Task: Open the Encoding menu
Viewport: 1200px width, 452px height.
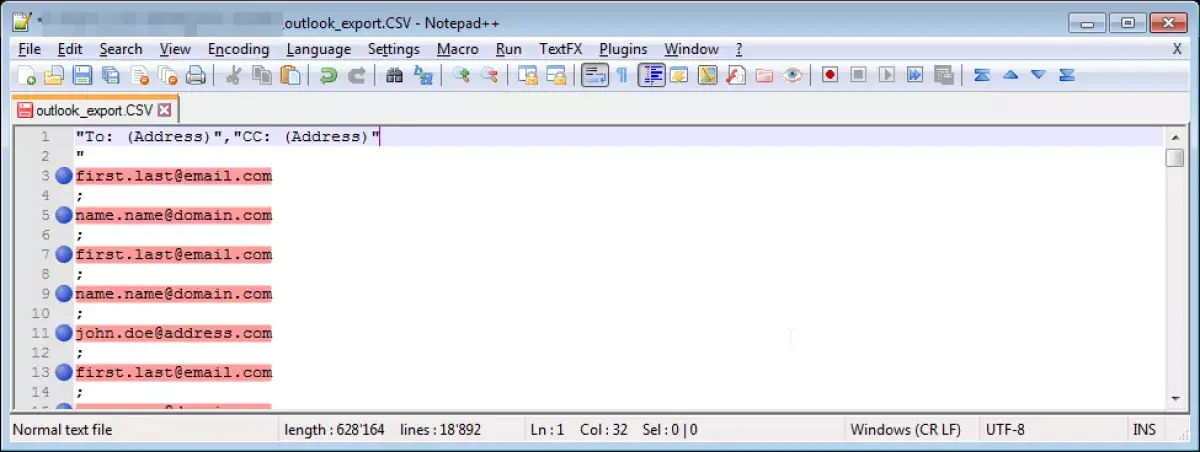Action: click(238, 49)
